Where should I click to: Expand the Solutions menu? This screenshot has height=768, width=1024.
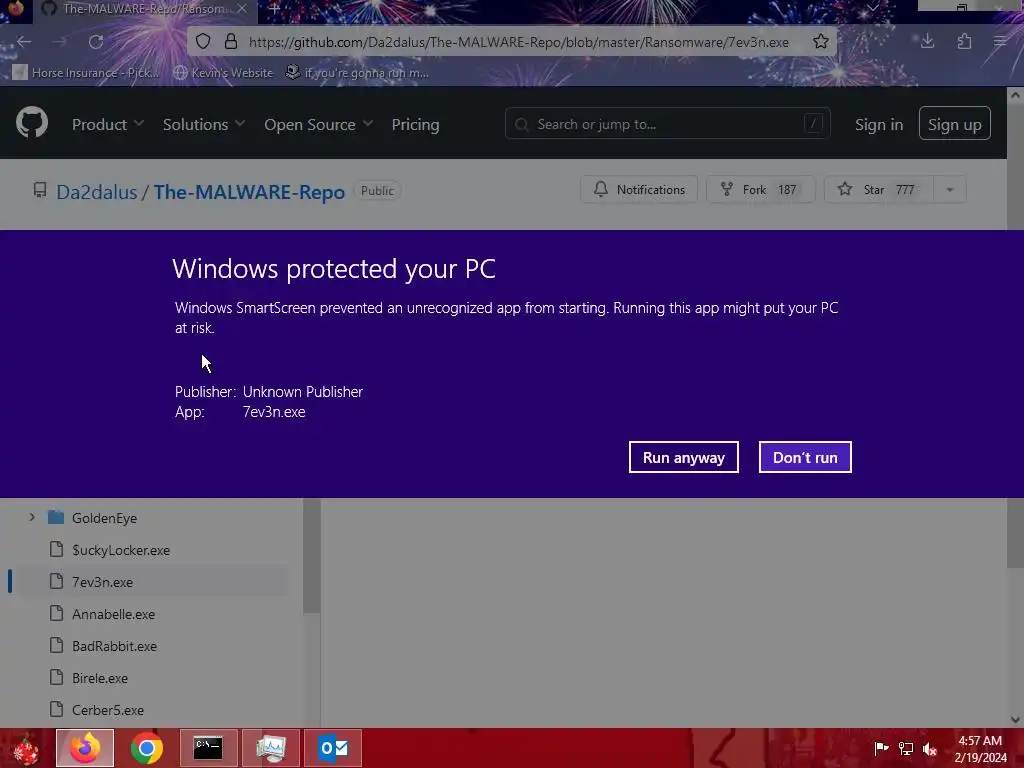[x=204, y=124]
